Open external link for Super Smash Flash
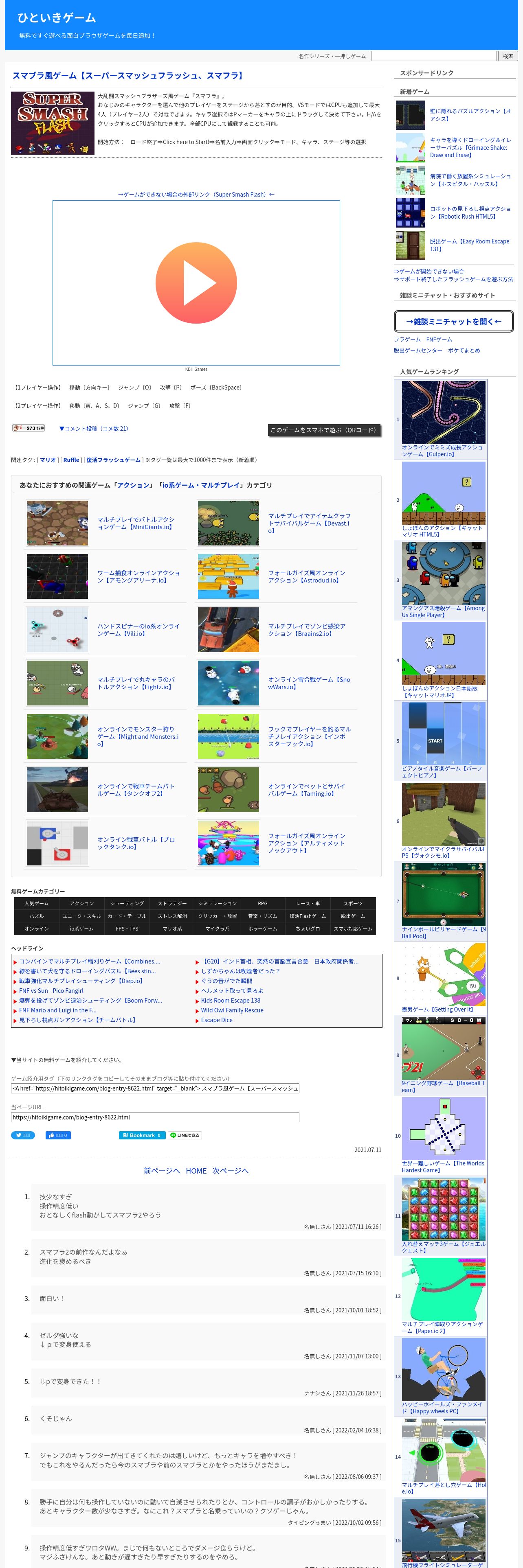This screenshot has height=1568, width=523. pos(196,195)
